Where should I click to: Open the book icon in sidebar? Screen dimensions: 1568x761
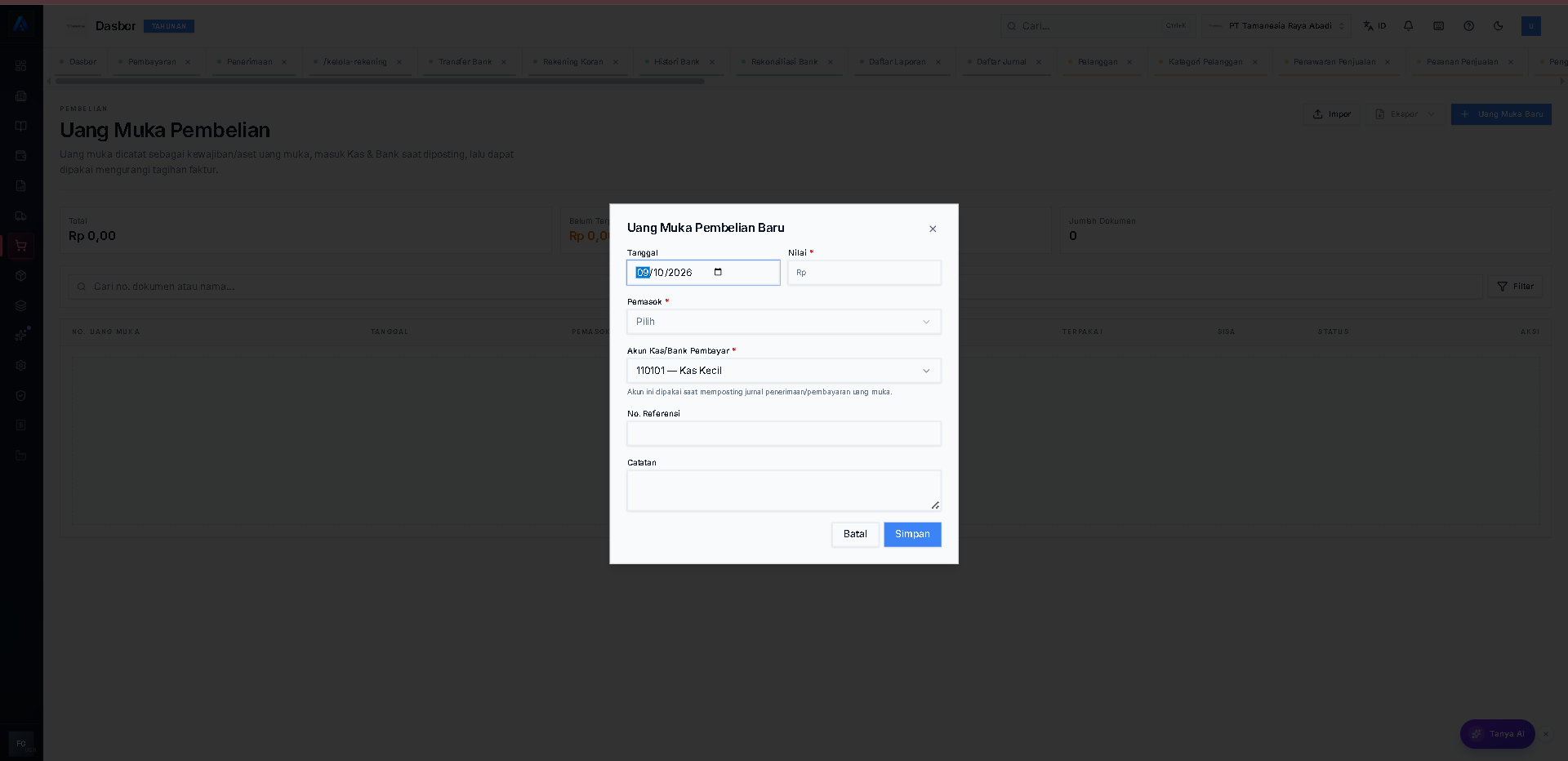point(21,126)
